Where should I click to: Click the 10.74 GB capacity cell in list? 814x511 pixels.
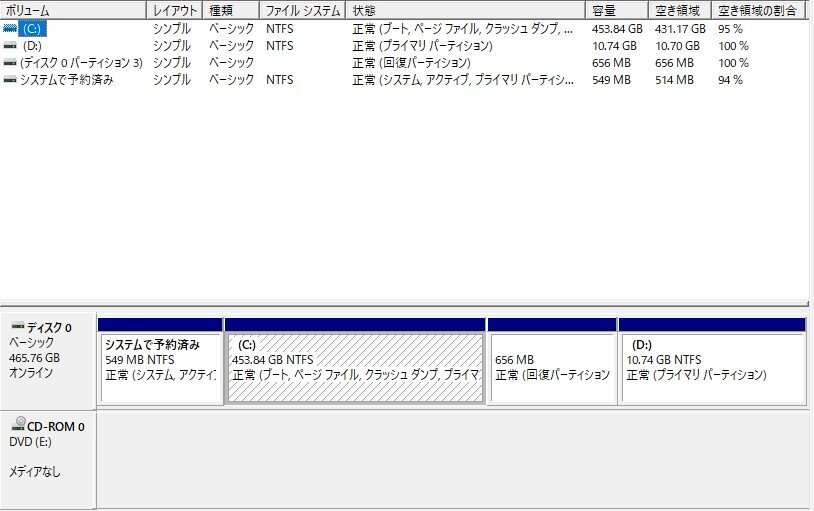click(x=614, y=46)
